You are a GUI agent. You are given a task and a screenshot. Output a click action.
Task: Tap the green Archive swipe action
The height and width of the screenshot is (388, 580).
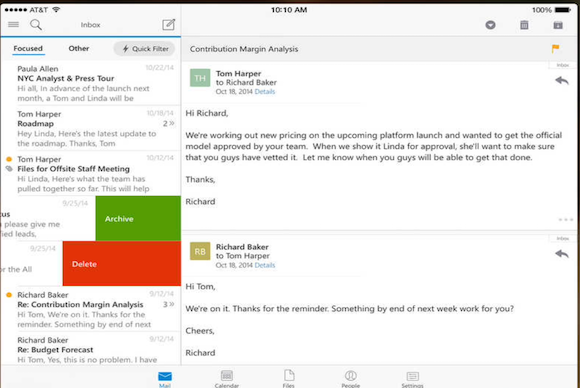tap(138, 219)
